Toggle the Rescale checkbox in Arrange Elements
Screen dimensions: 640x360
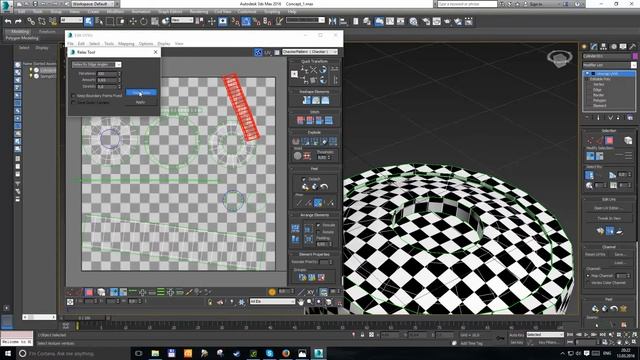click(x=319, y=225)
